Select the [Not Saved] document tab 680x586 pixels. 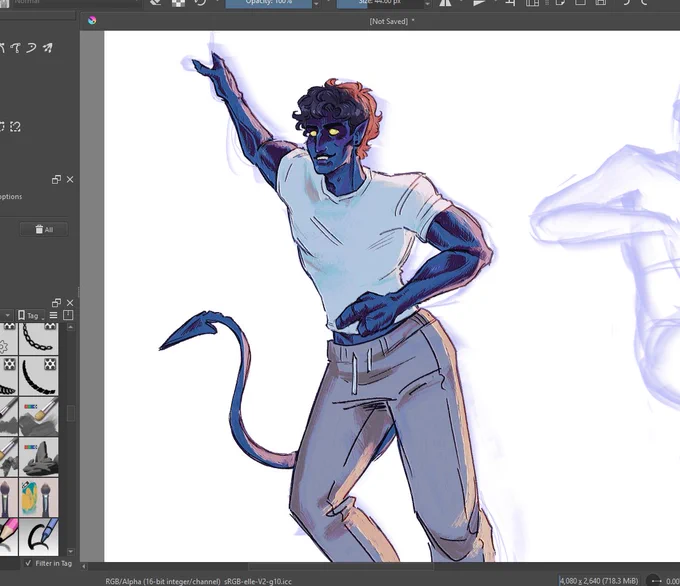(x=392, y=21)
